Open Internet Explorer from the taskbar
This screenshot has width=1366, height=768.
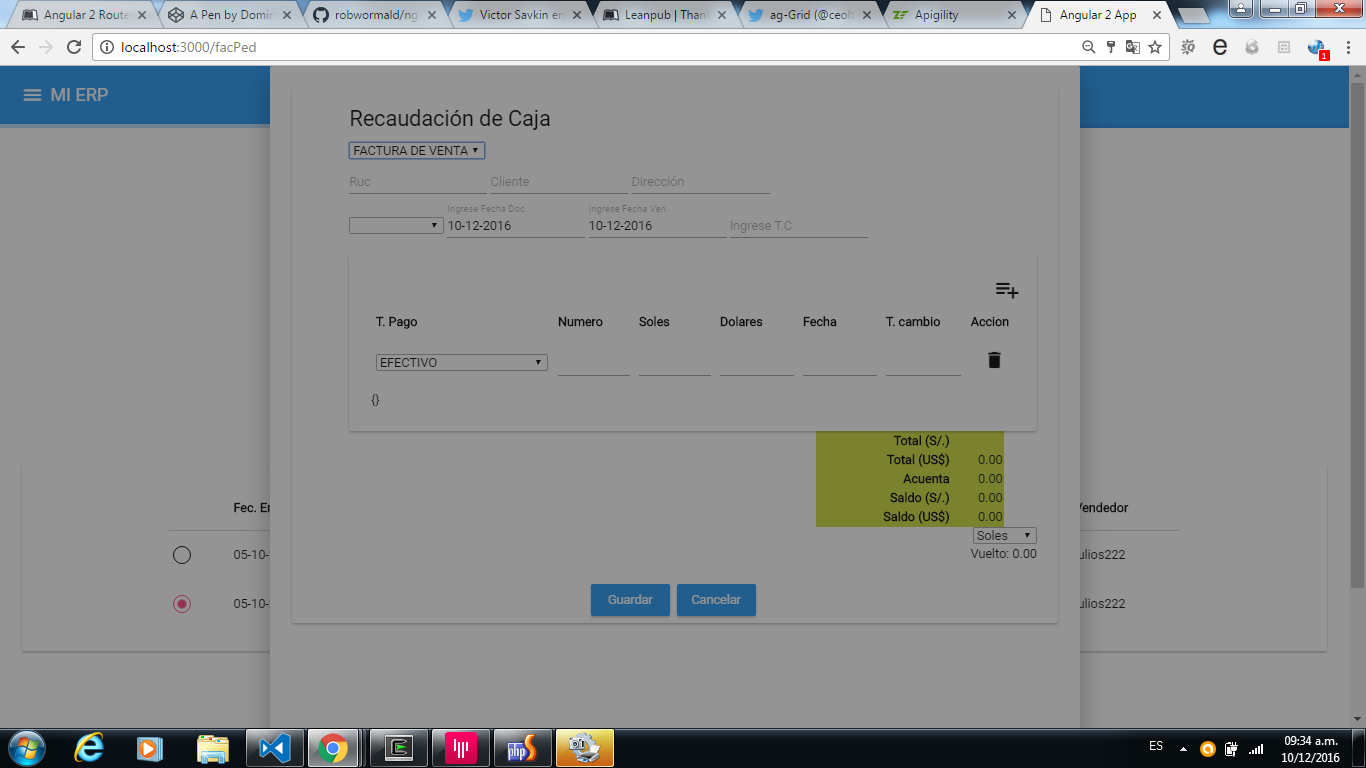pos(89,748)
